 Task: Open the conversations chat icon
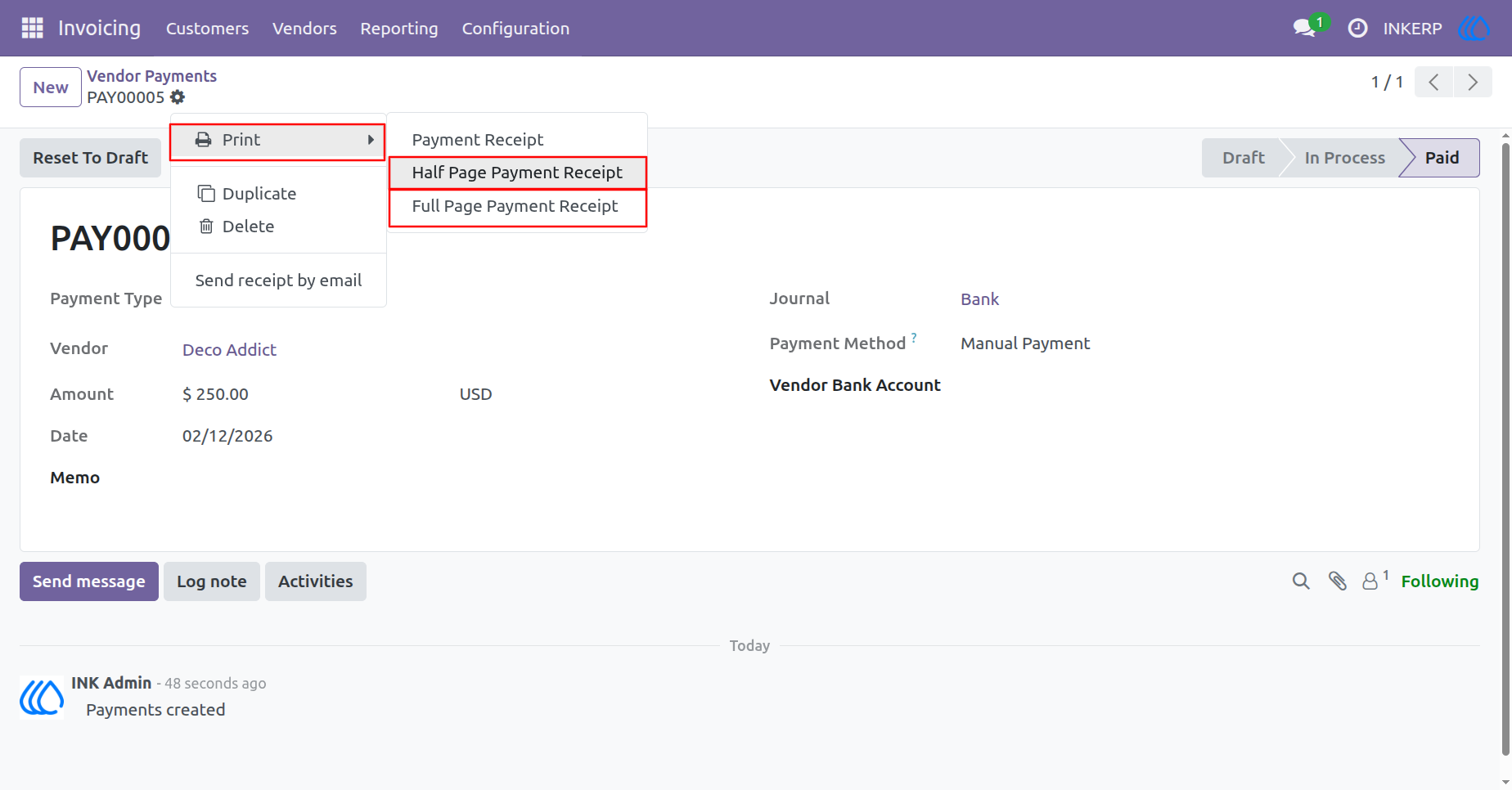[1304, 28]
